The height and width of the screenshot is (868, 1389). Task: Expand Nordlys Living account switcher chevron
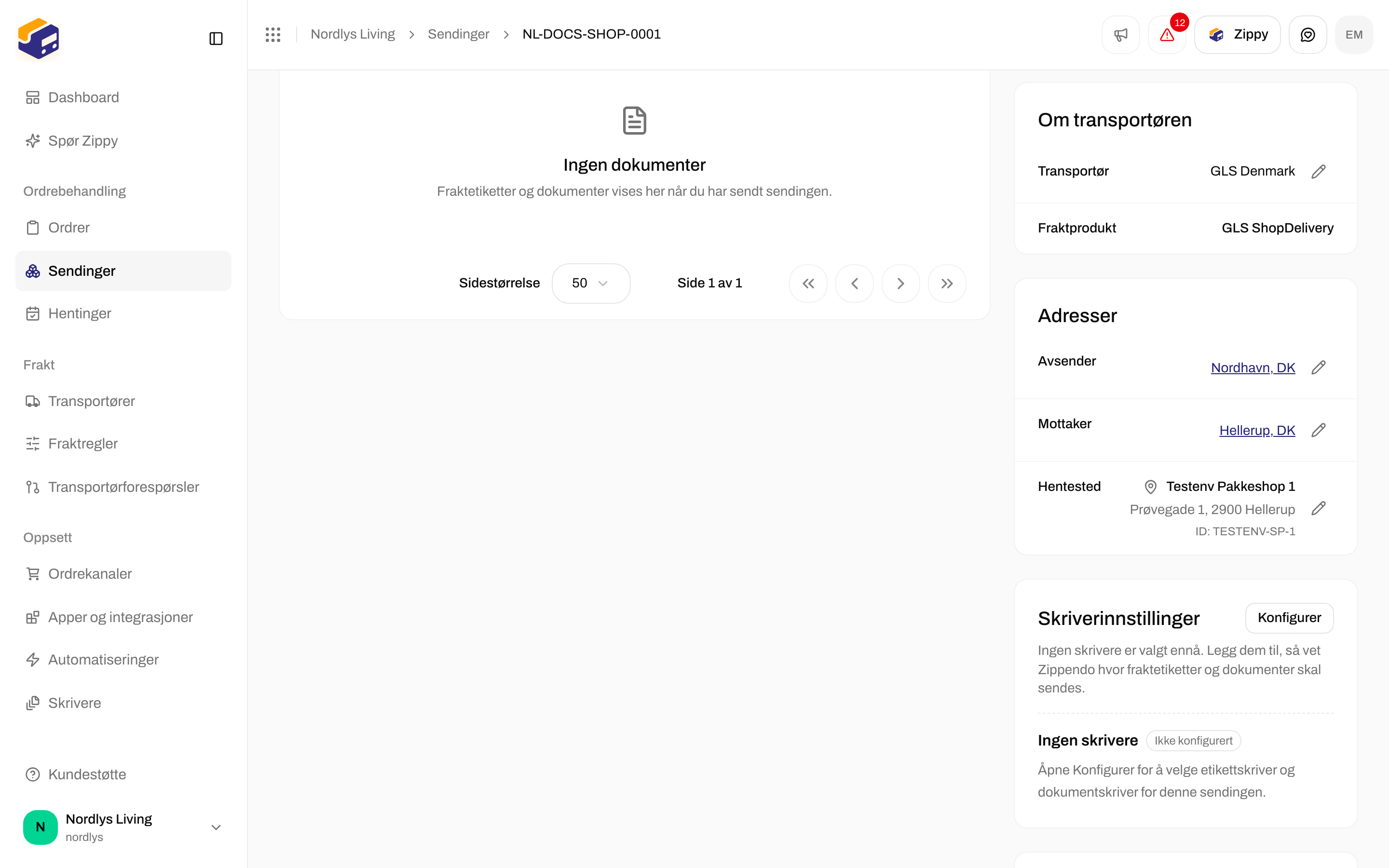(x=216, y=827)
